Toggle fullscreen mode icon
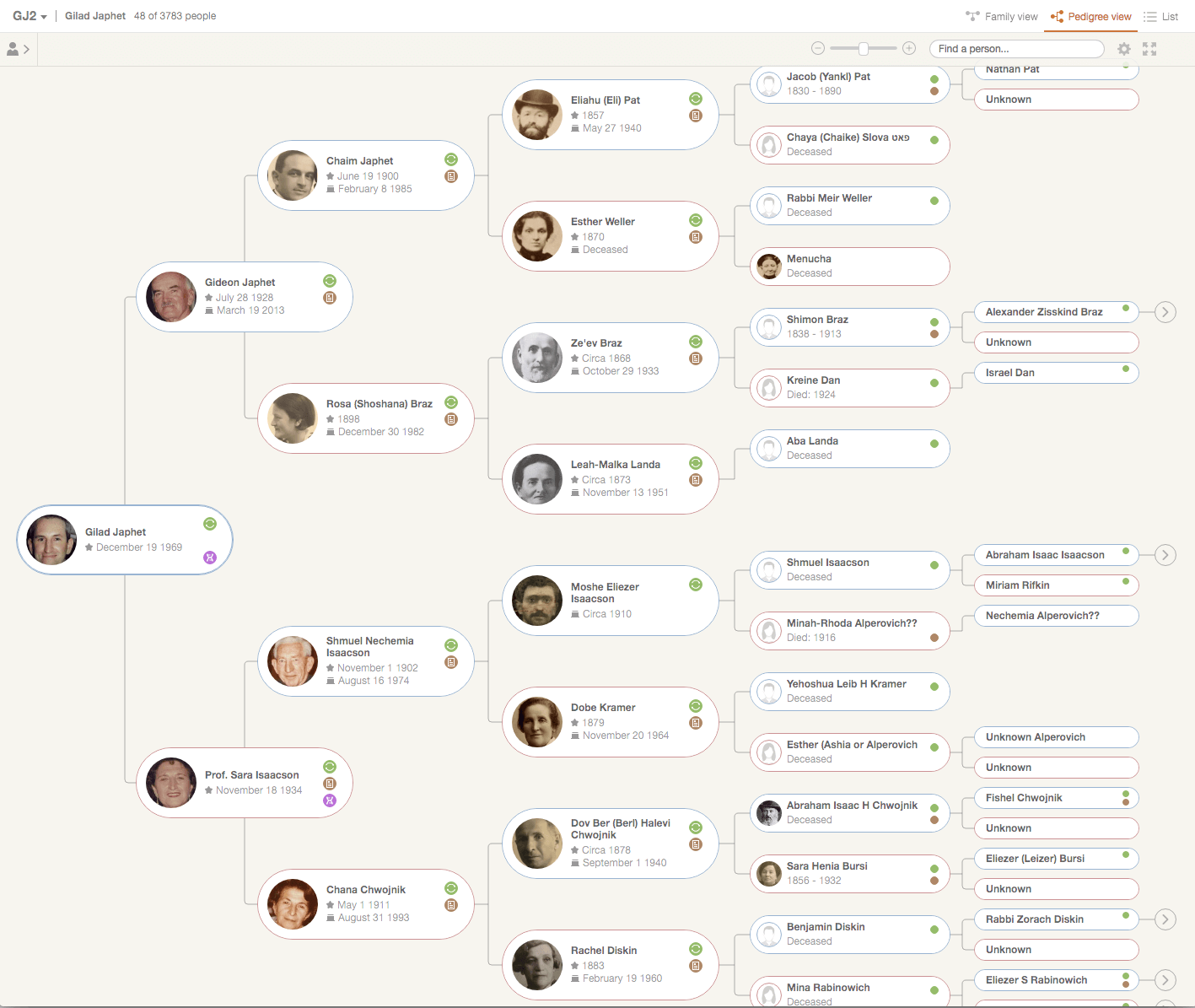Screen dimensions: 1195x1008 click(1149, 49)
